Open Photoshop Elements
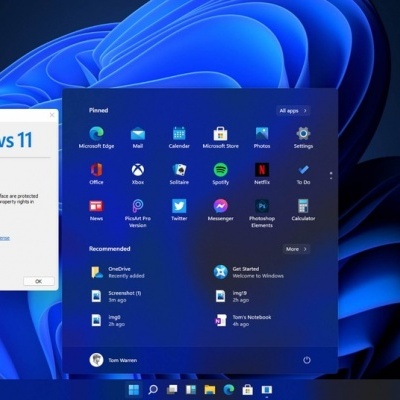The image size is (400, 400). click(262, 213)
